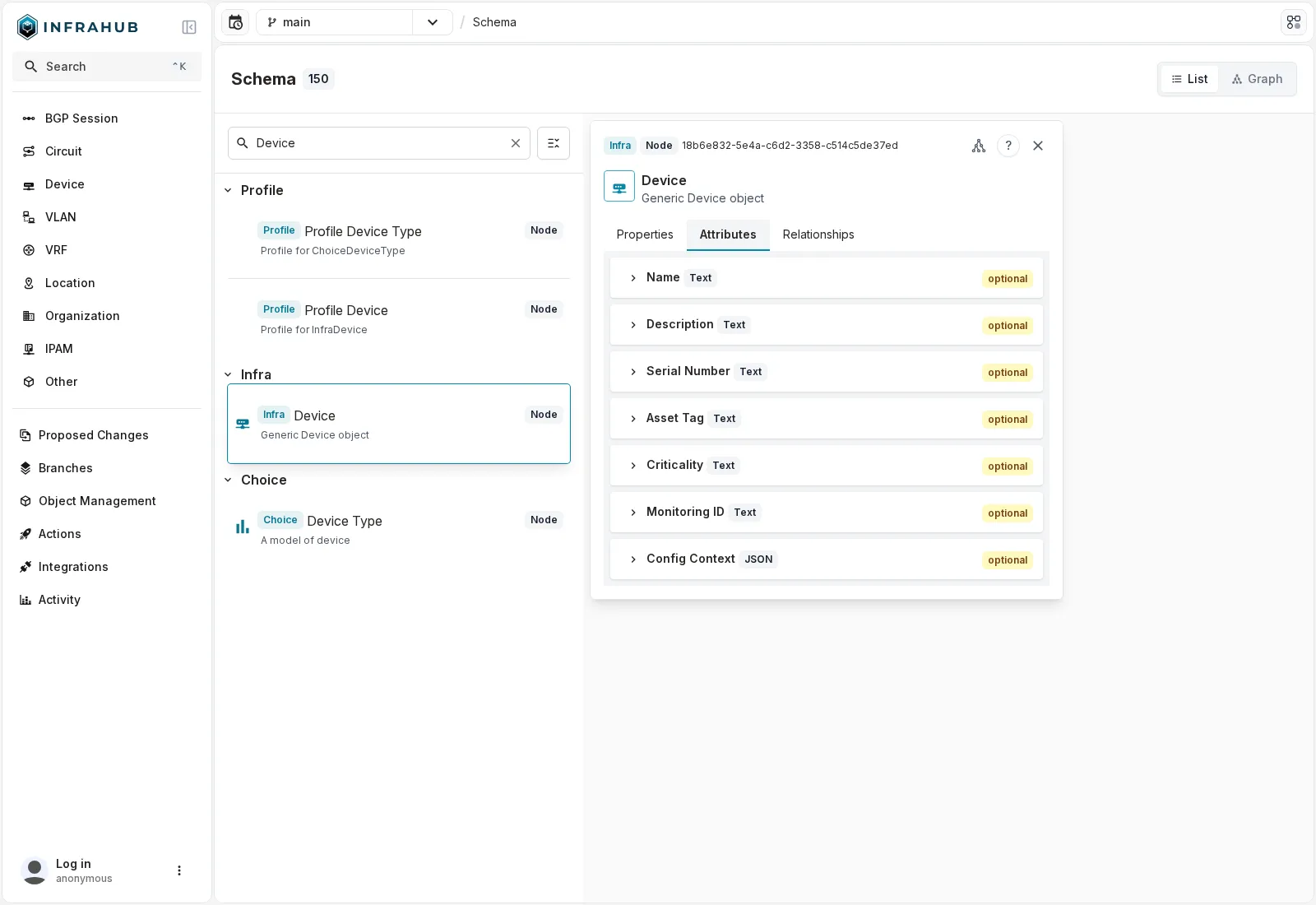Viewport: 1316px width, 905px height.
Task: Click the Log in link
Action: [x=73, y=864]
